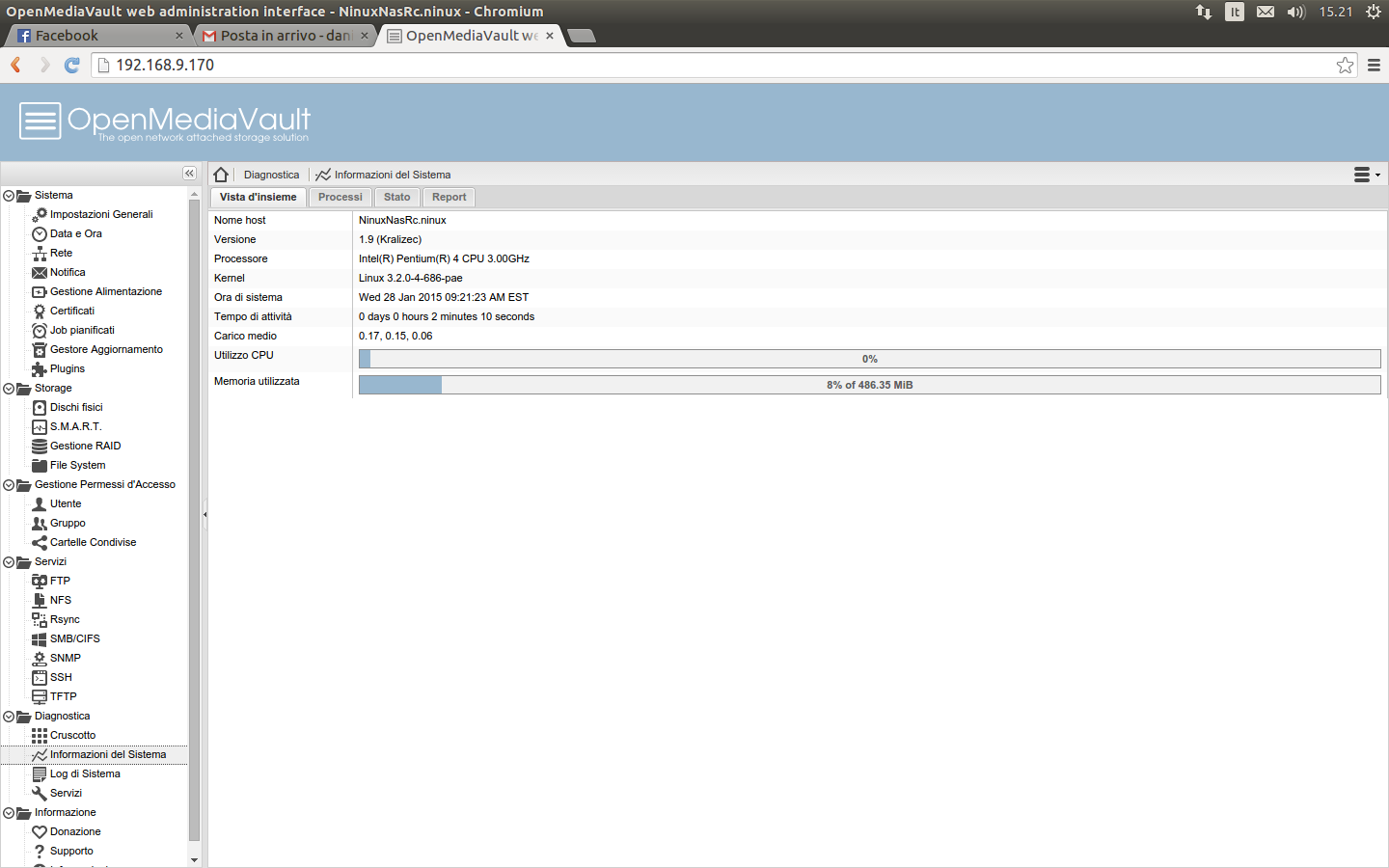Switch to the Report tab
The image size is (1389, 868).
[x=449, y=197]
